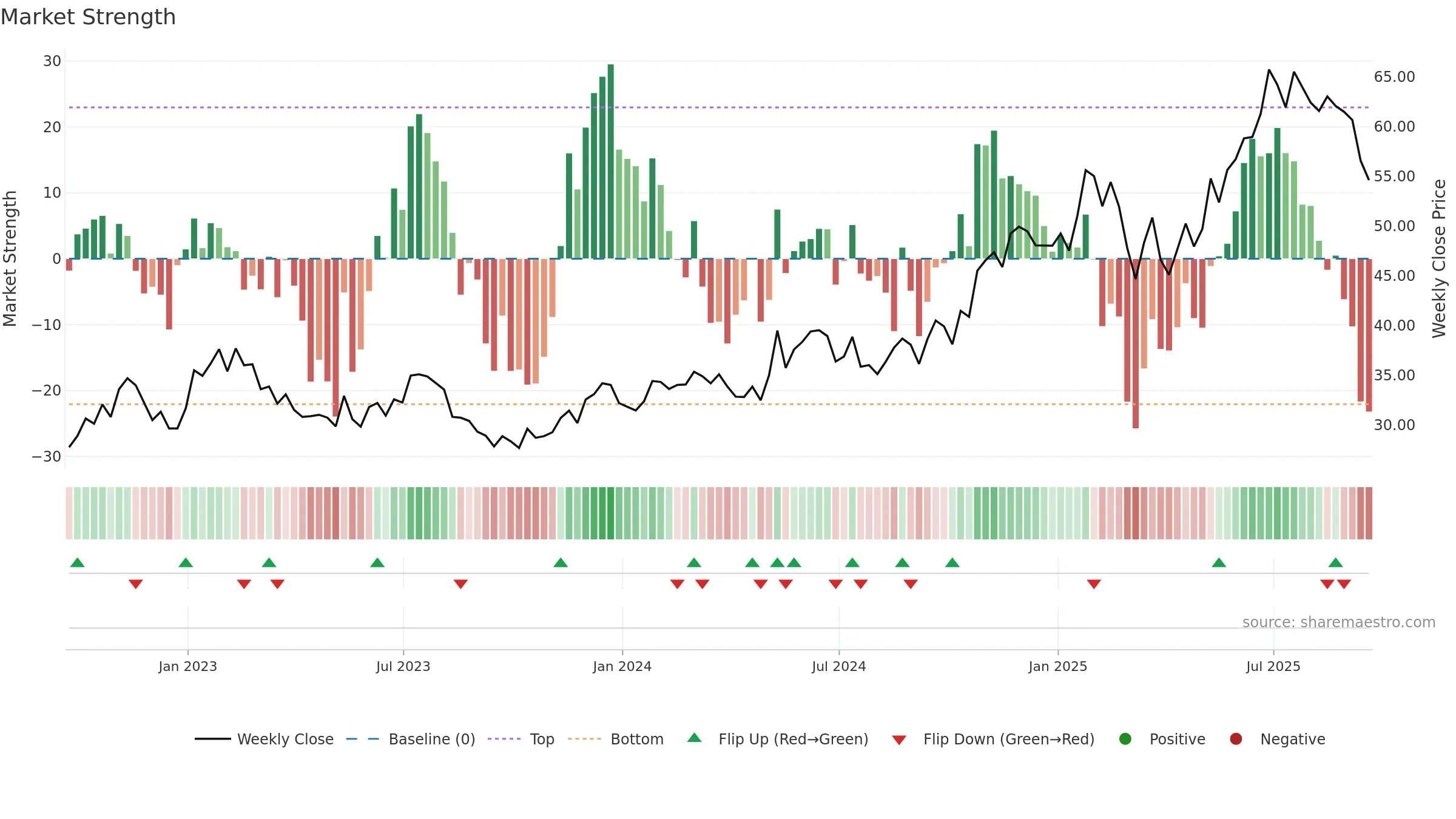The height and width of the screenshot is (819, 1456).
Task: Click the flip-up marker before Jul 2025
Action: (1219, 562)
